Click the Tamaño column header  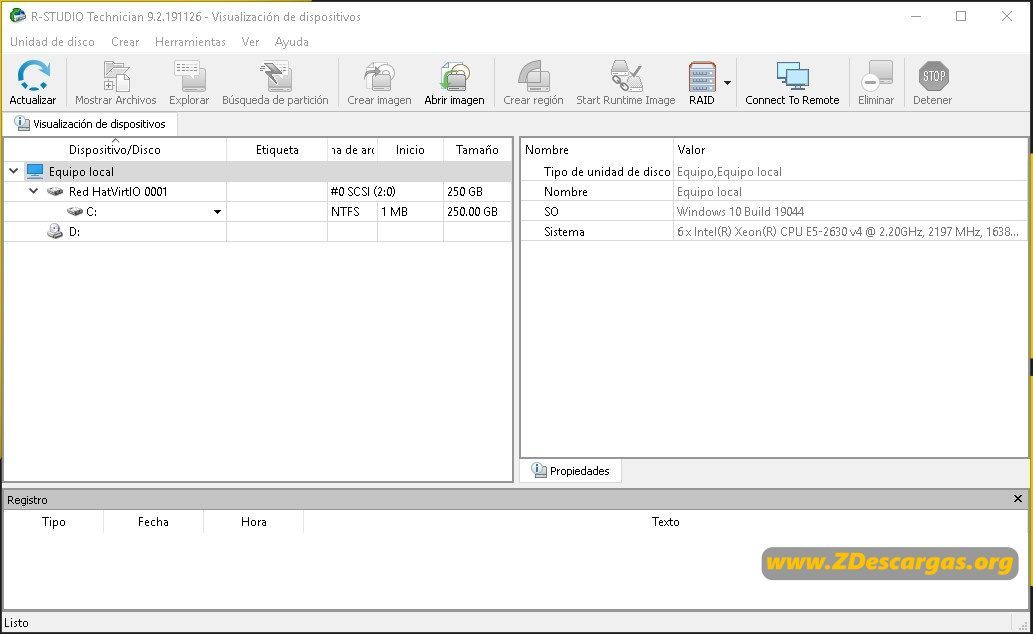[x=478, y=150]
